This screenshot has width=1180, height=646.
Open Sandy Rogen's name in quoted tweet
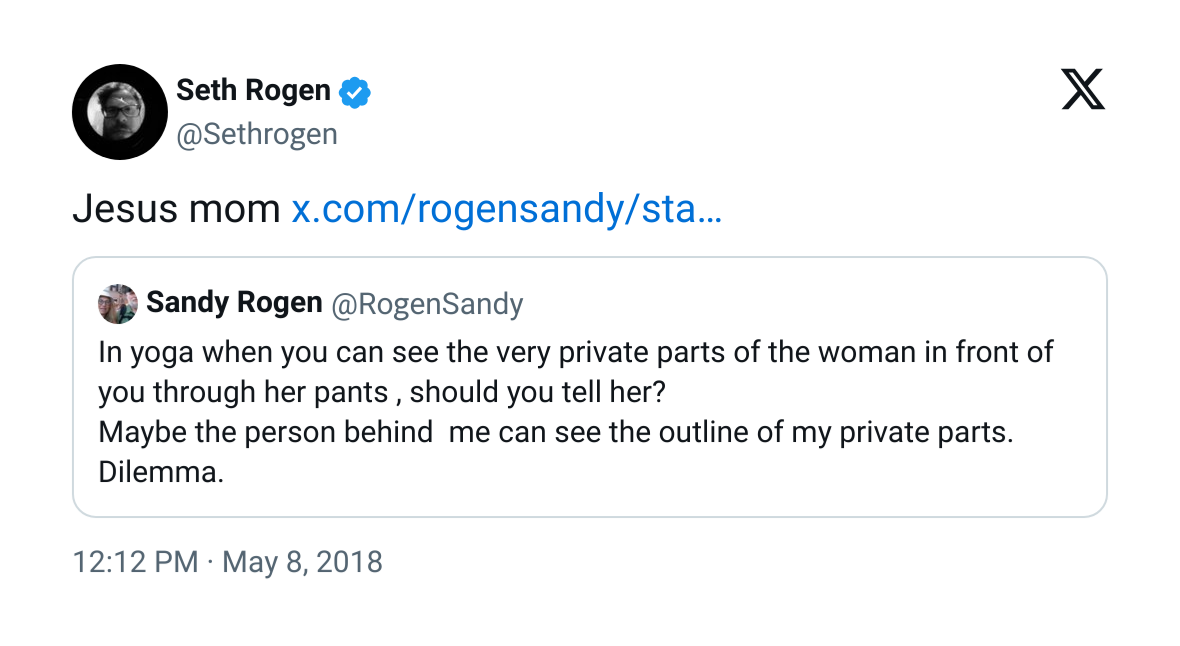pos(234,303)
